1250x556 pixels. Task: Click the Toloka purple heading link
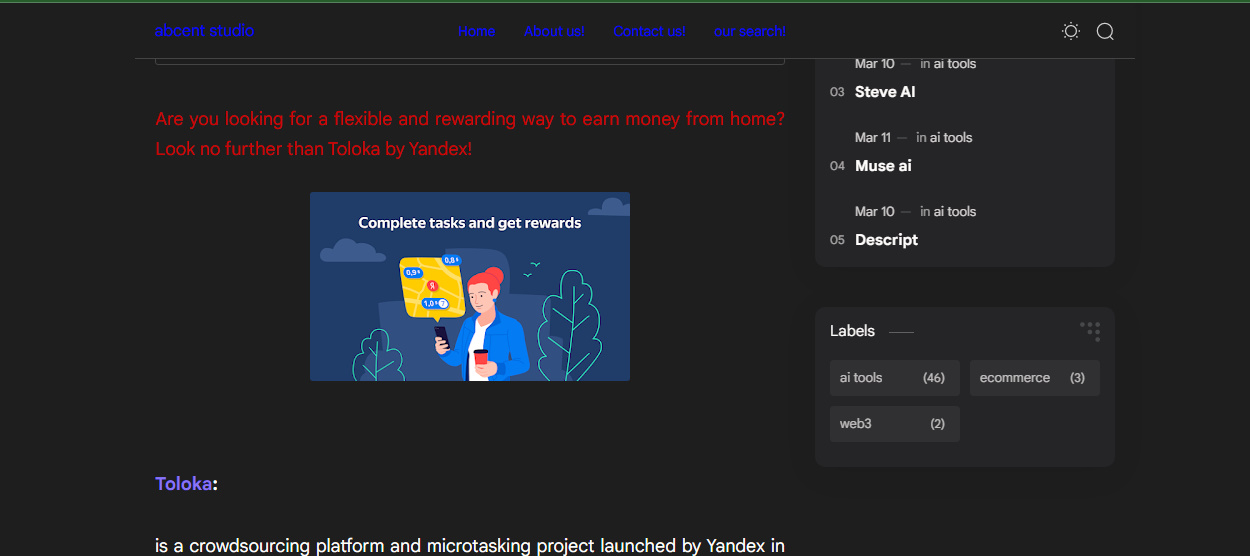point(184,484)
